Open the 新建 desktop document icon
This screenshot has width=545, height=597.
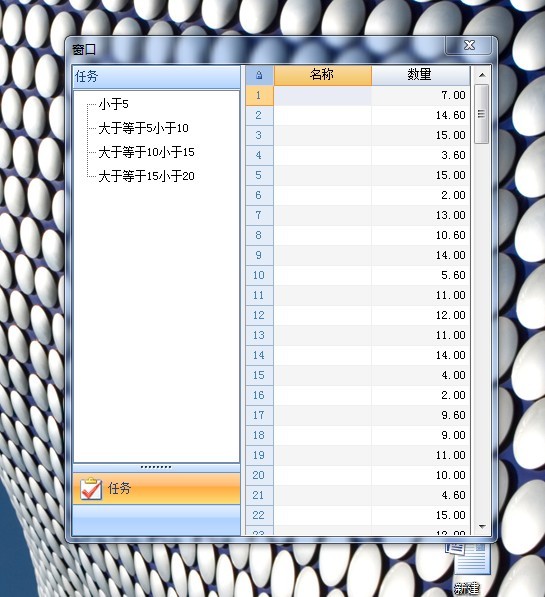467,567
